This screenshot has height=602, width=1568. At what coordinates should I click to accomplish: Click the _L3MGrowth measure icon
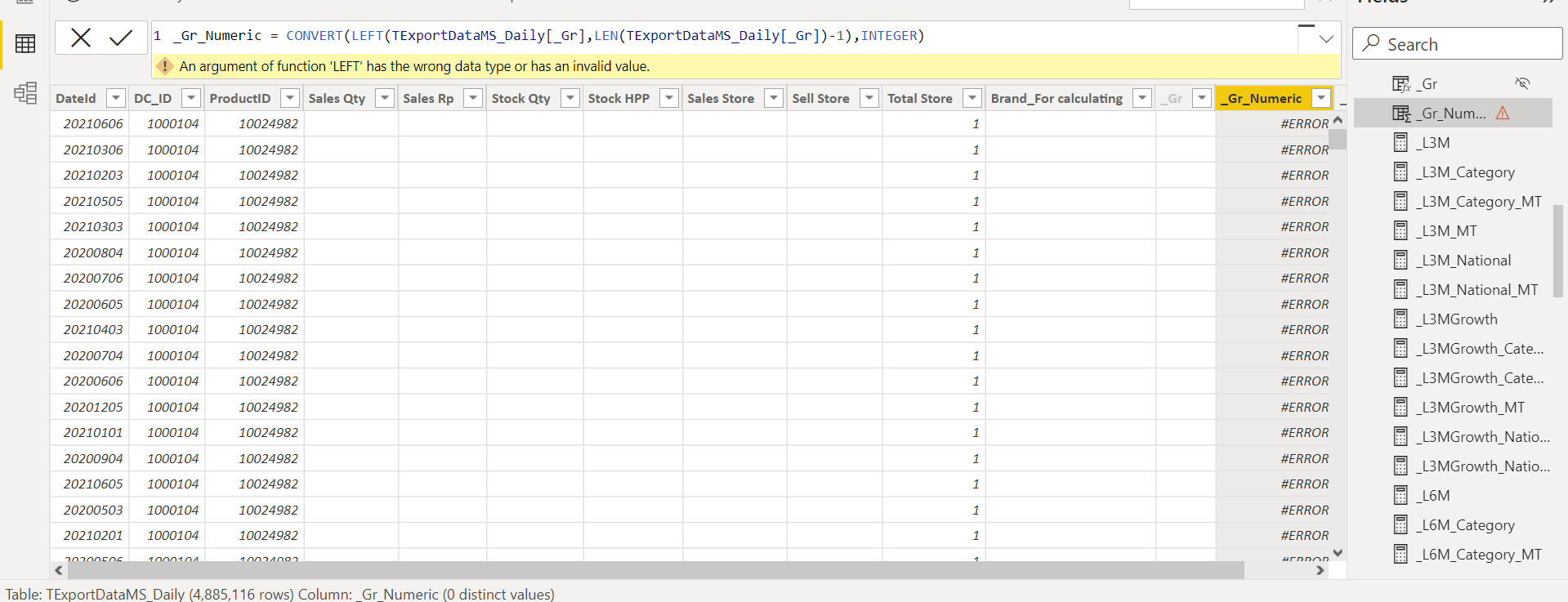click(1400, 319)
